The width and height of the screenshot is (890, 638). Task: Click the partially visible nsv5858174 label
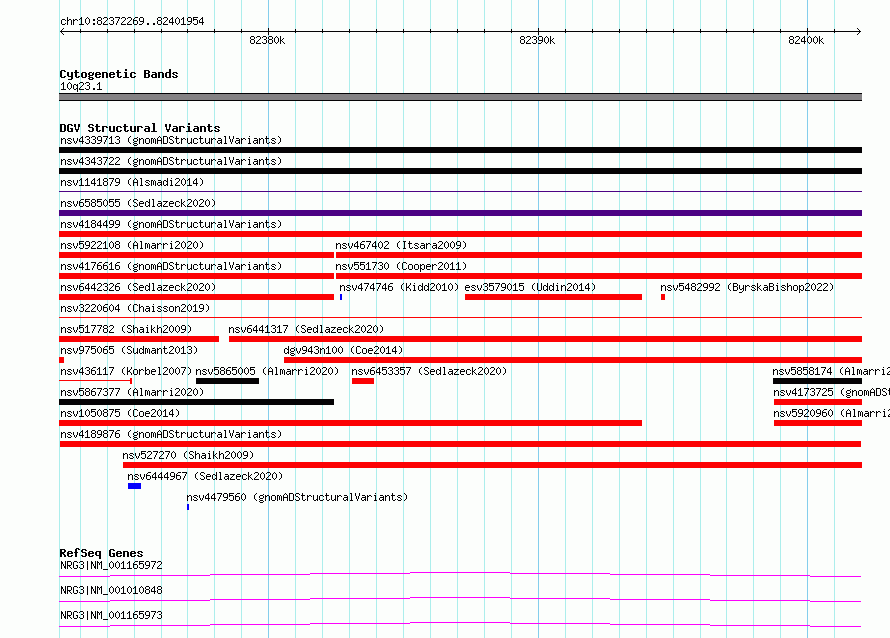831,371
